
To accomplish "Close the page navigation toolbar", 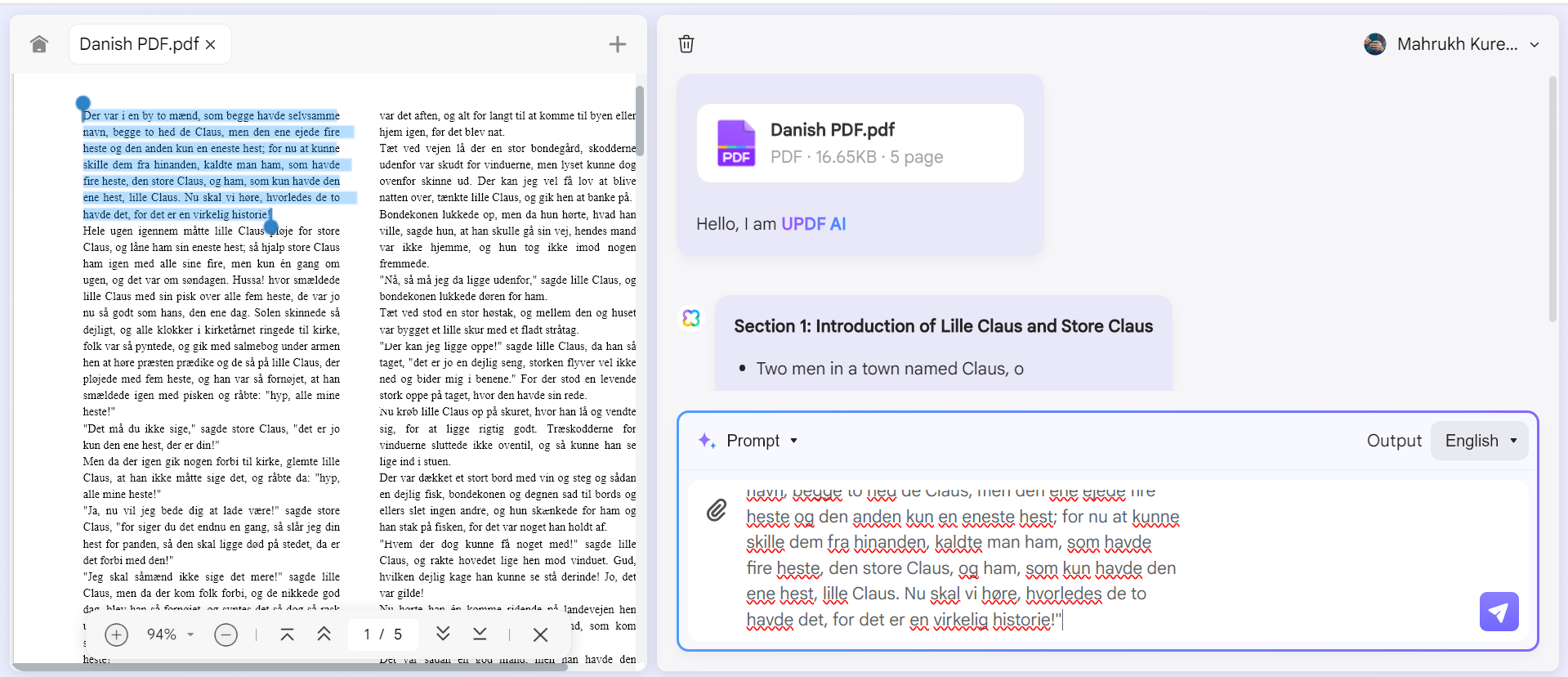I will 540,634.
